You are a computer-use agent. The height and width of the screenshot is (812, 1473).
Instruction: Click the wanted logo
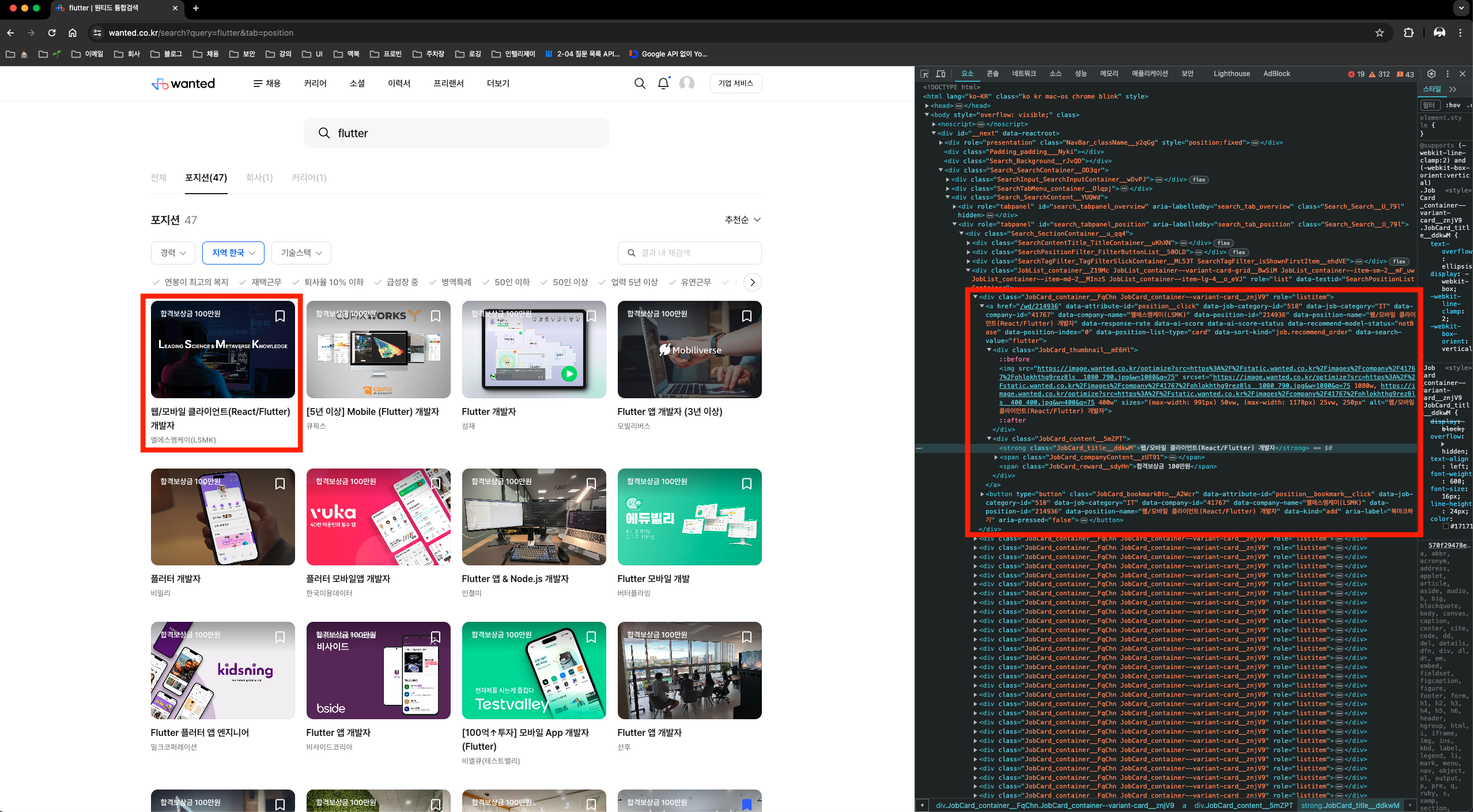[183, 84]
